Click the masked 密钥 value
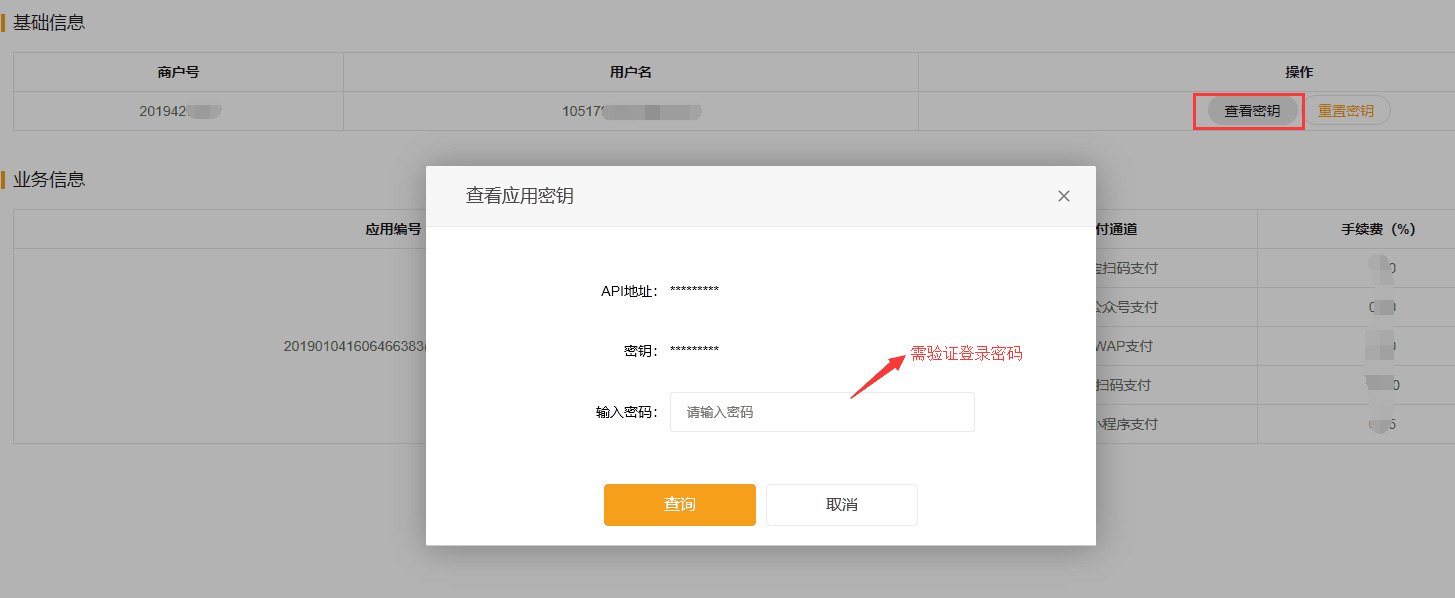Viewport: 1455px width, 598px height. click(x=694, y=351)
